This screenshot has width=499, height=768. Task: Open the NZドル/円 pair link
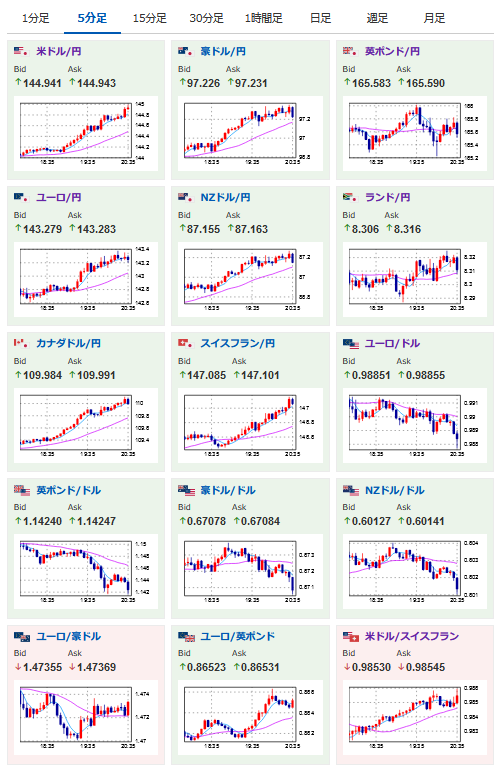(225, 197)
